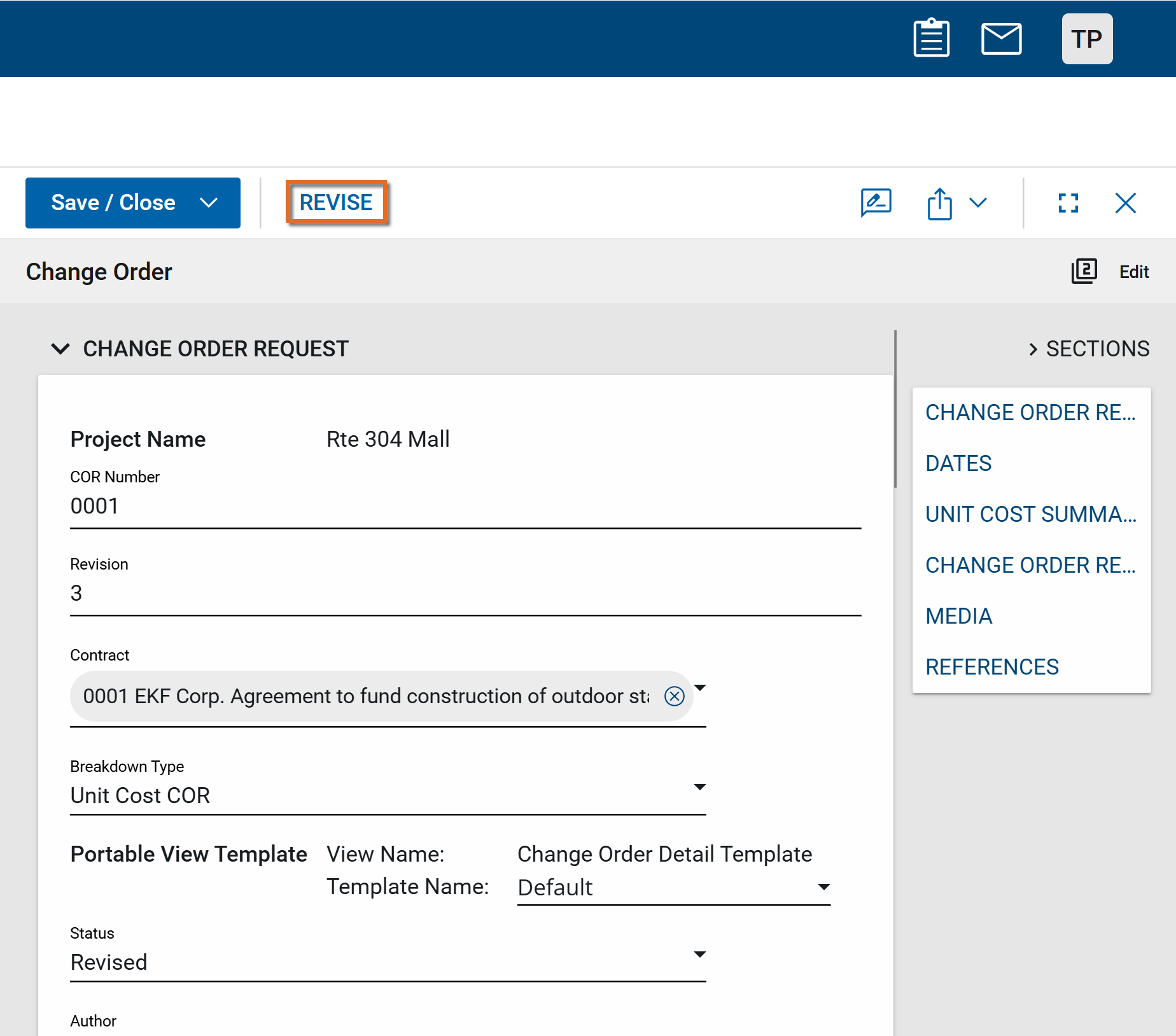
Task: Close the change order panel
Action: tap(1125, 203)
